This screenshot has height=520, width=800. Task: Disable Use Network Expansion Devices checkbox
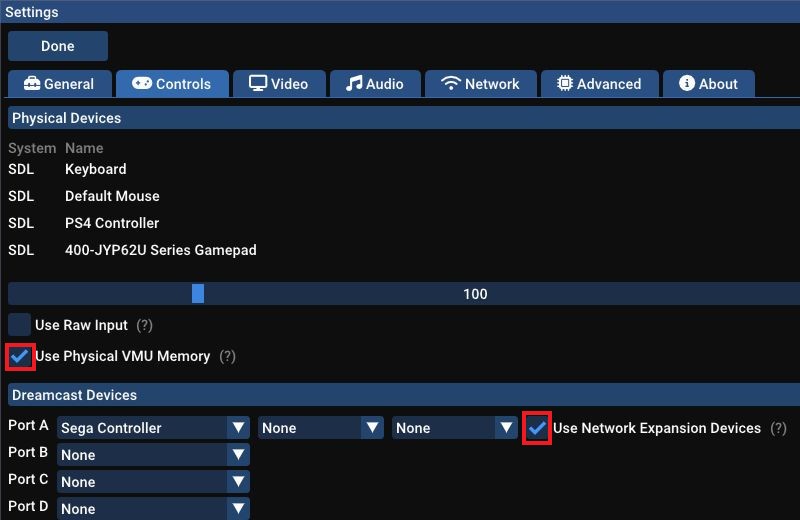tap(537, 428)
